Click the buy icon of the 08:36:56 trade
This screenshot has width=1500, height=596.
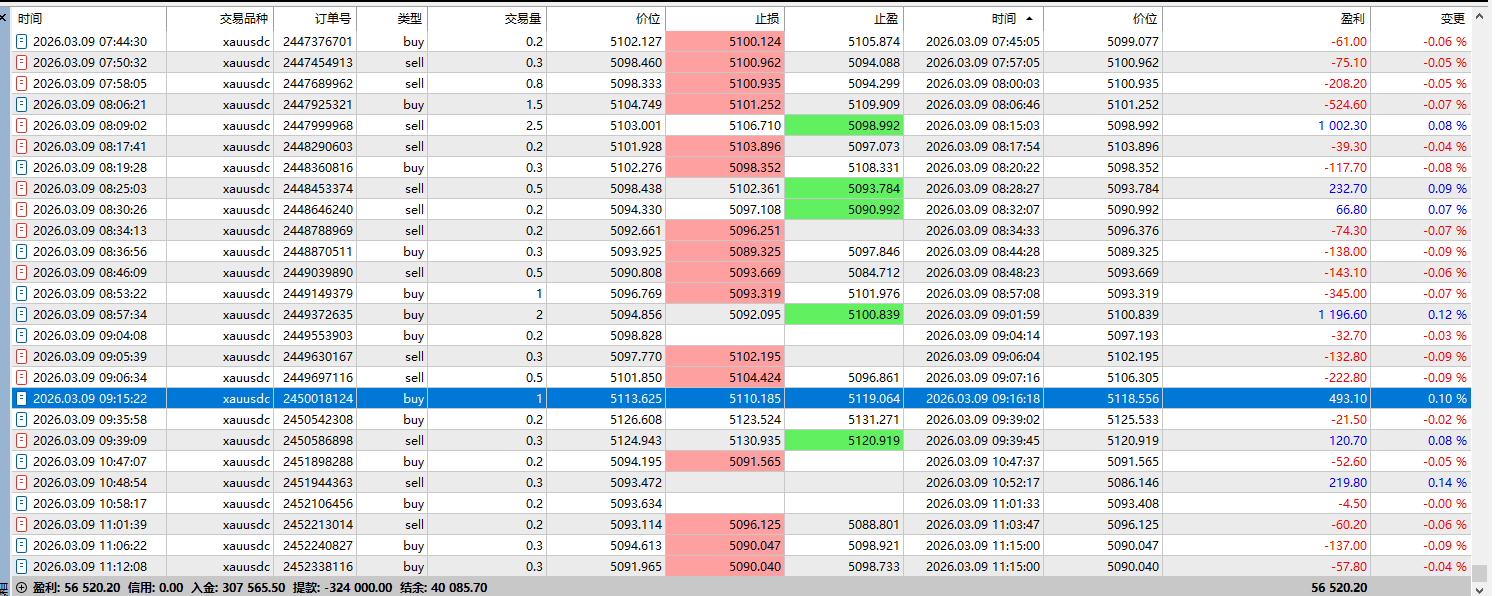click(x=22, y=251)
